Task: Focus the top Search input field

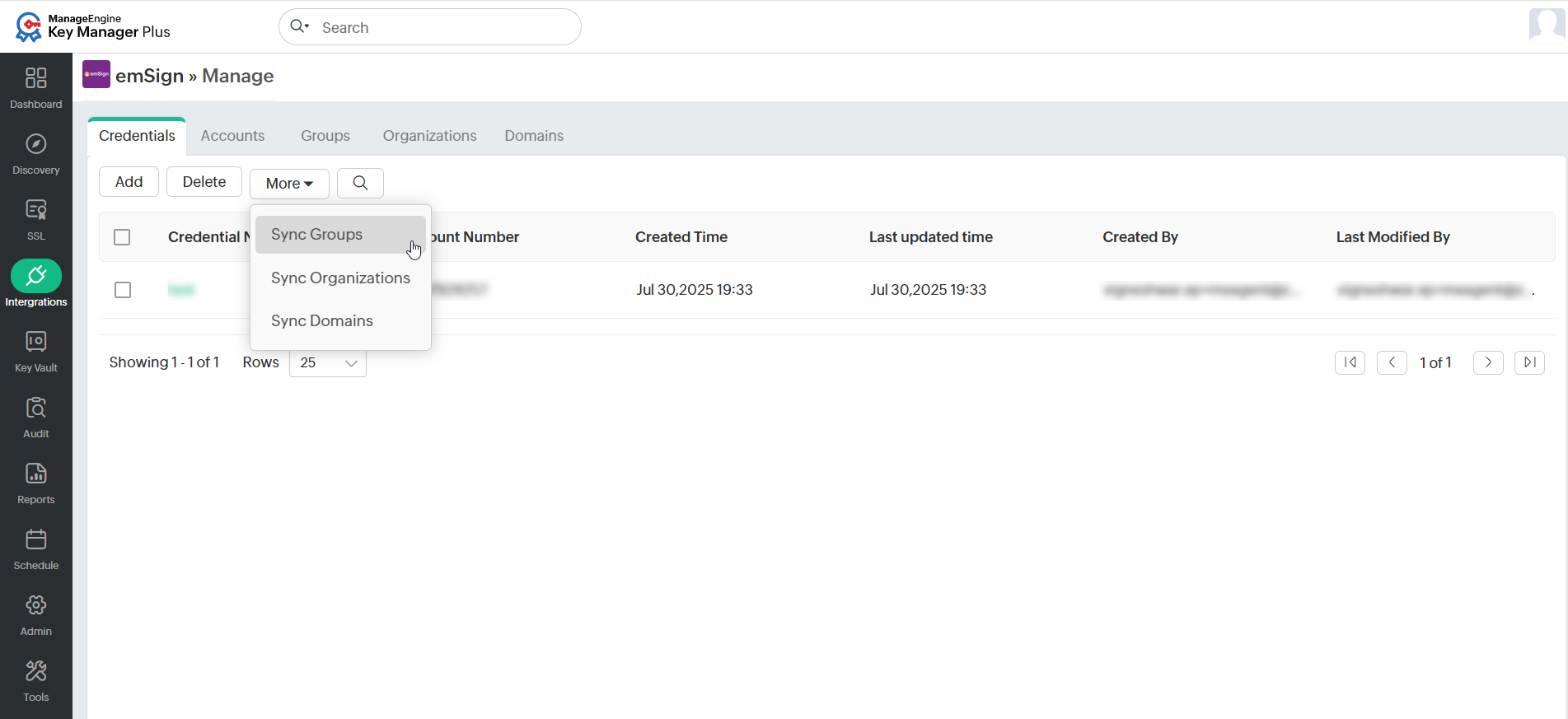Action: tap(430, 27)
